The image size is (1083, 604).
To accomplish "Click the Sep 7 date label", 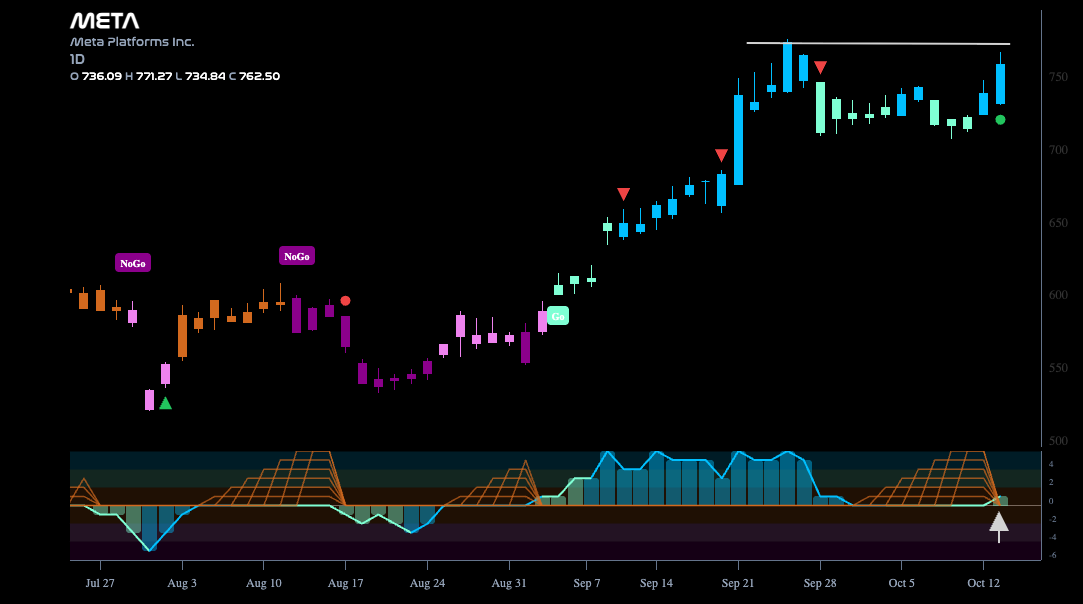I will tap(586, 583).
